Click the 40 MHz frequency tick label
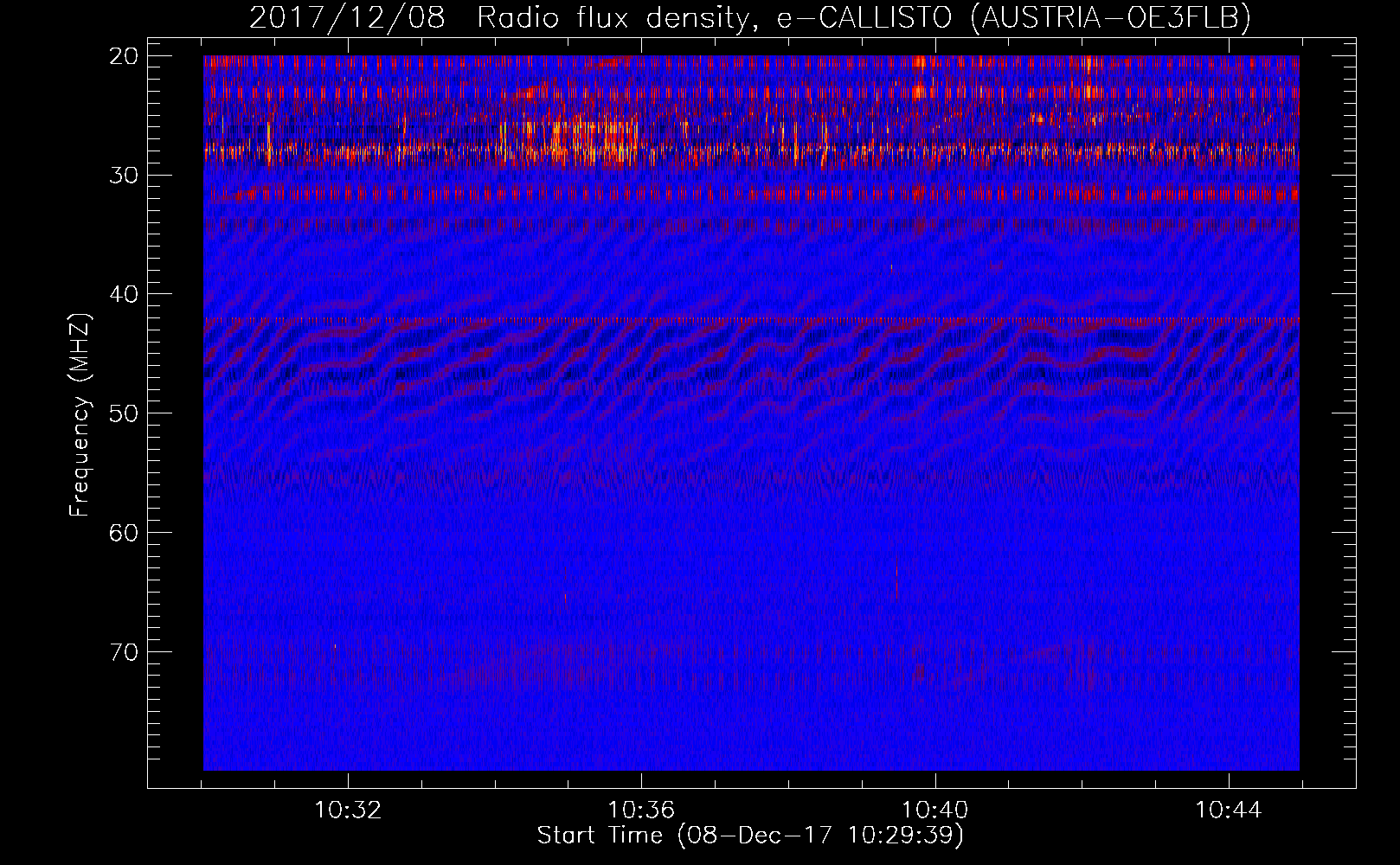Screen dimensions: 1400x865 point(125,294)
